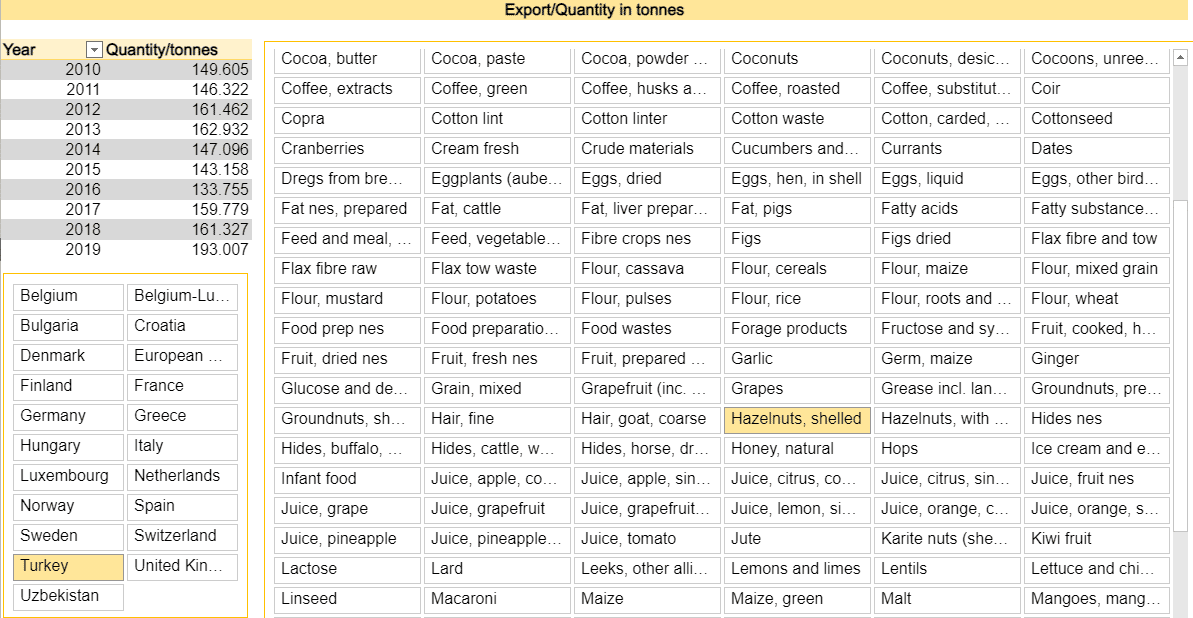Click the scrollbar up arrow in the items slicer
This screenshot has width=1193, height=618.
(1181, 56)
